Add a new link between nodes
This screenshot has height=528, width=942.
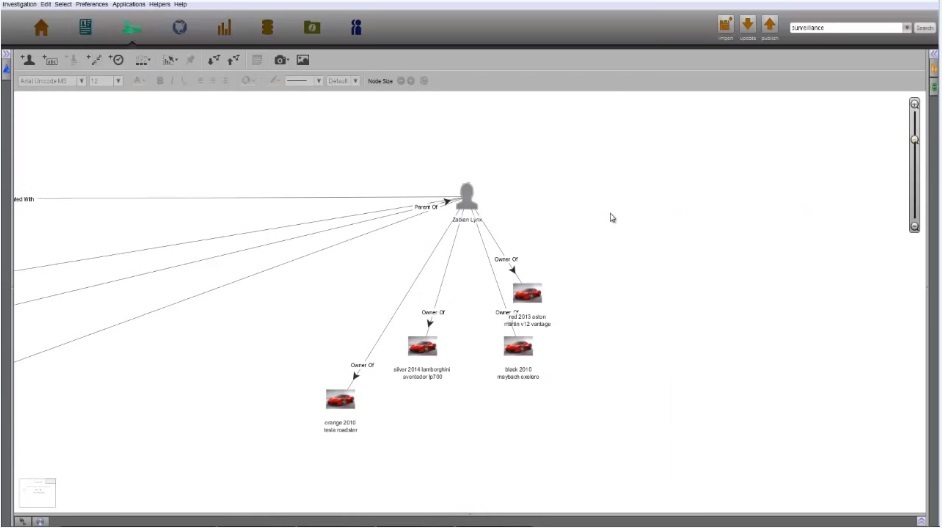94,59
